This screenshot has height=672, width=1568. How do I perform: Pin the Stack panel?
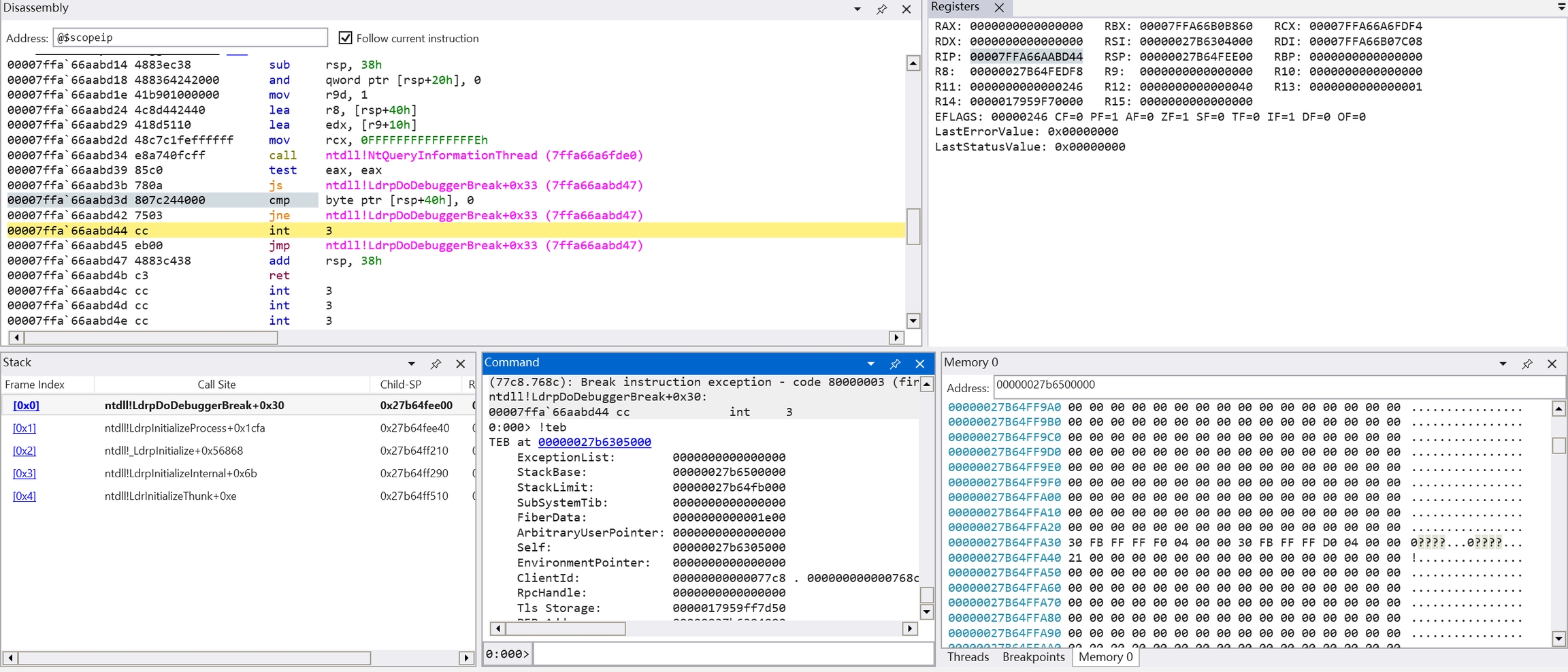[436, 364]
